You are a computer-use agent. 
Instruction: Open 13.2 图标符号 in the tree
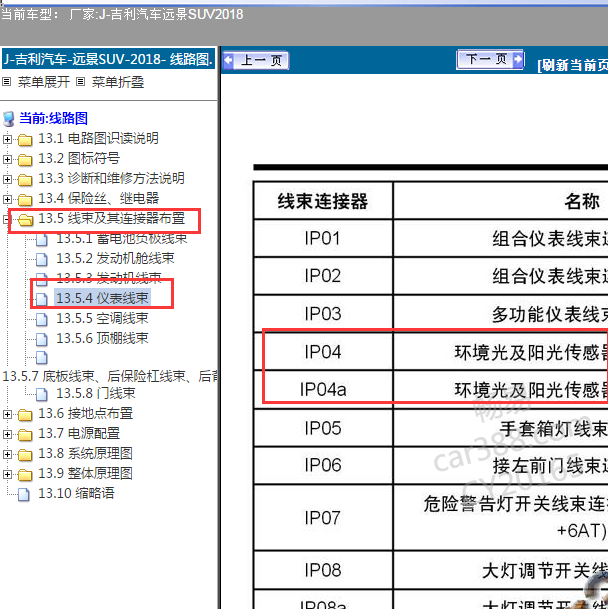point(79,158)
